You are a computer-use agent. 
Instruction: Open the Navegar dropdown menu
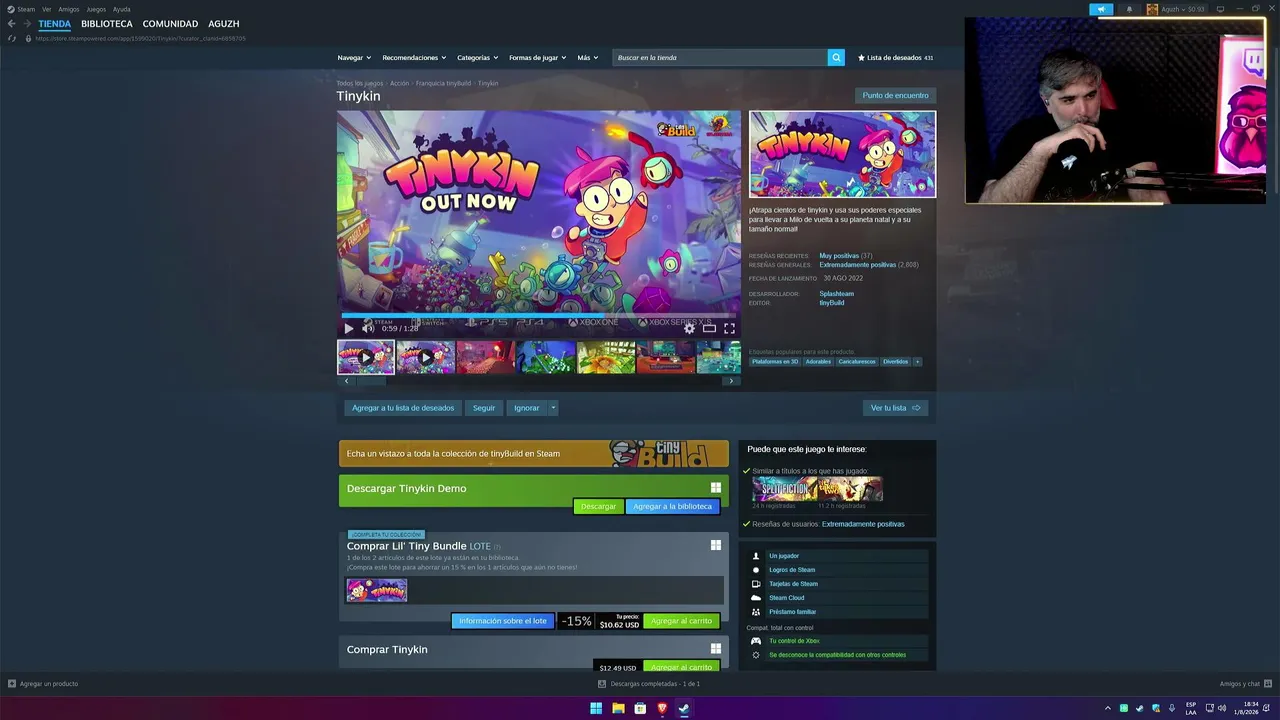click(354, 58)
